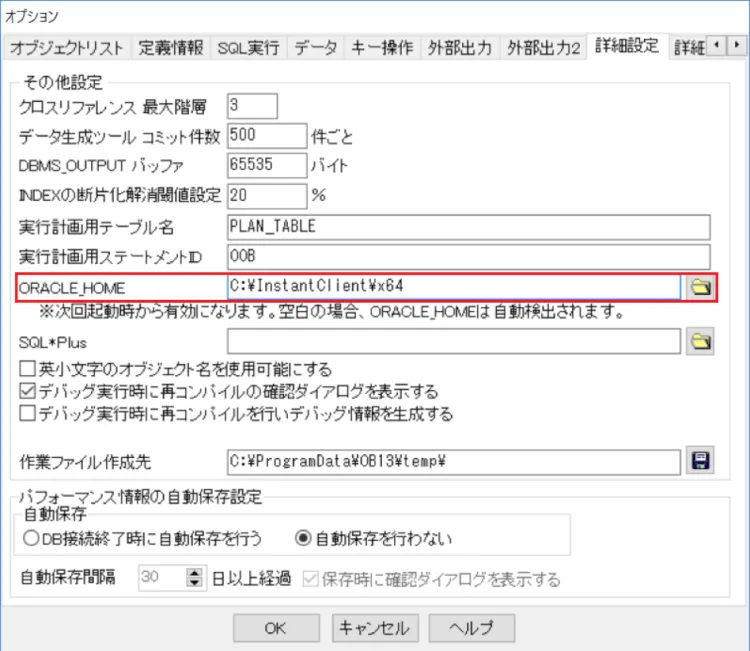Switch to the 外部出力 tab
This screenshot has width=750, height=651.
460,48
